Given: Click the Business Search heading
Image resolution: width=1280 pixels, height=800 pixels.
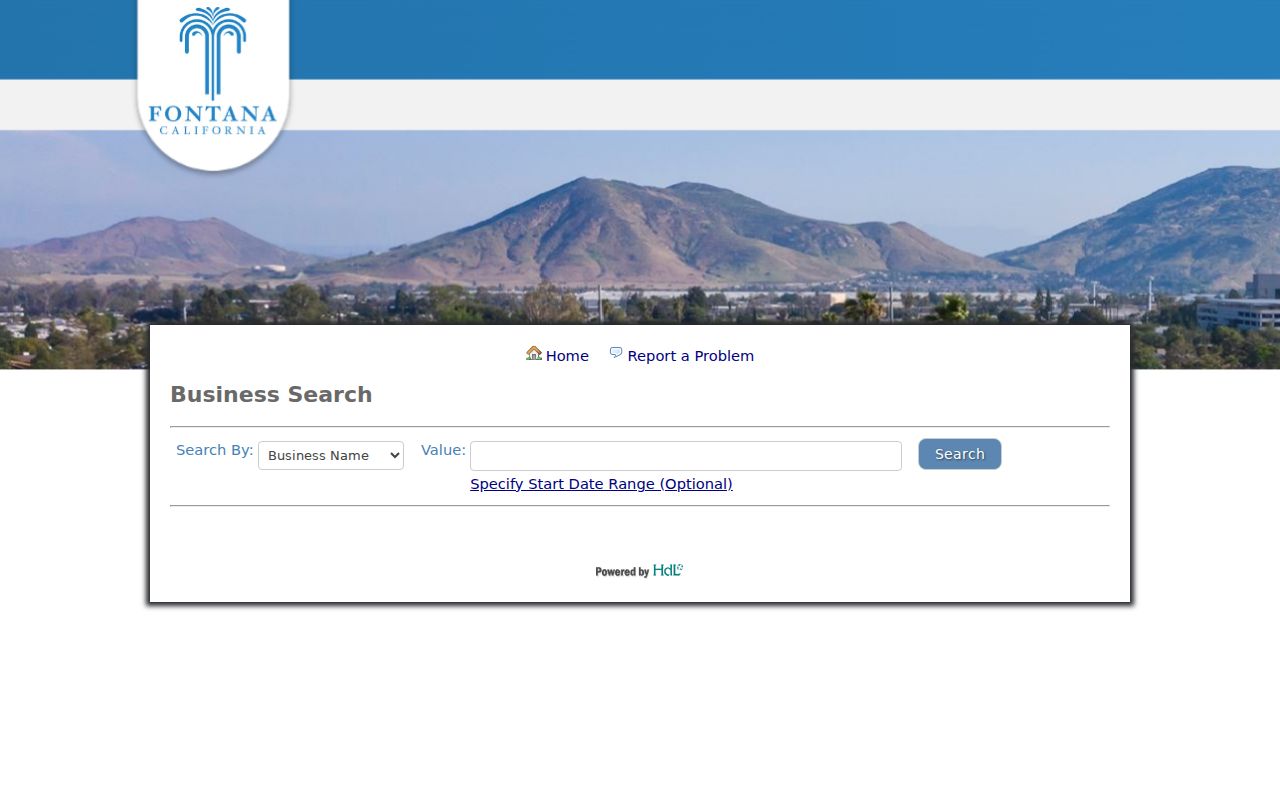Looking at the screenshot, I should pos(271,395).
